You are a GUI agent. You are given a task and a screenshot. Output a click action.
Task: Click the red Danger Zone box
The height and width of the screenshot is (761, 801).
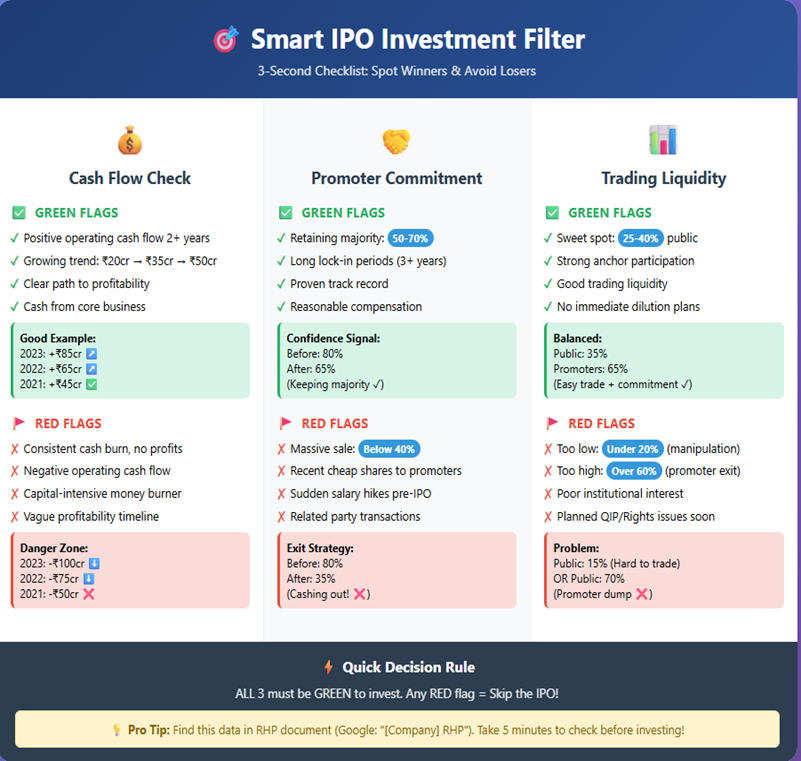[129, 570]
